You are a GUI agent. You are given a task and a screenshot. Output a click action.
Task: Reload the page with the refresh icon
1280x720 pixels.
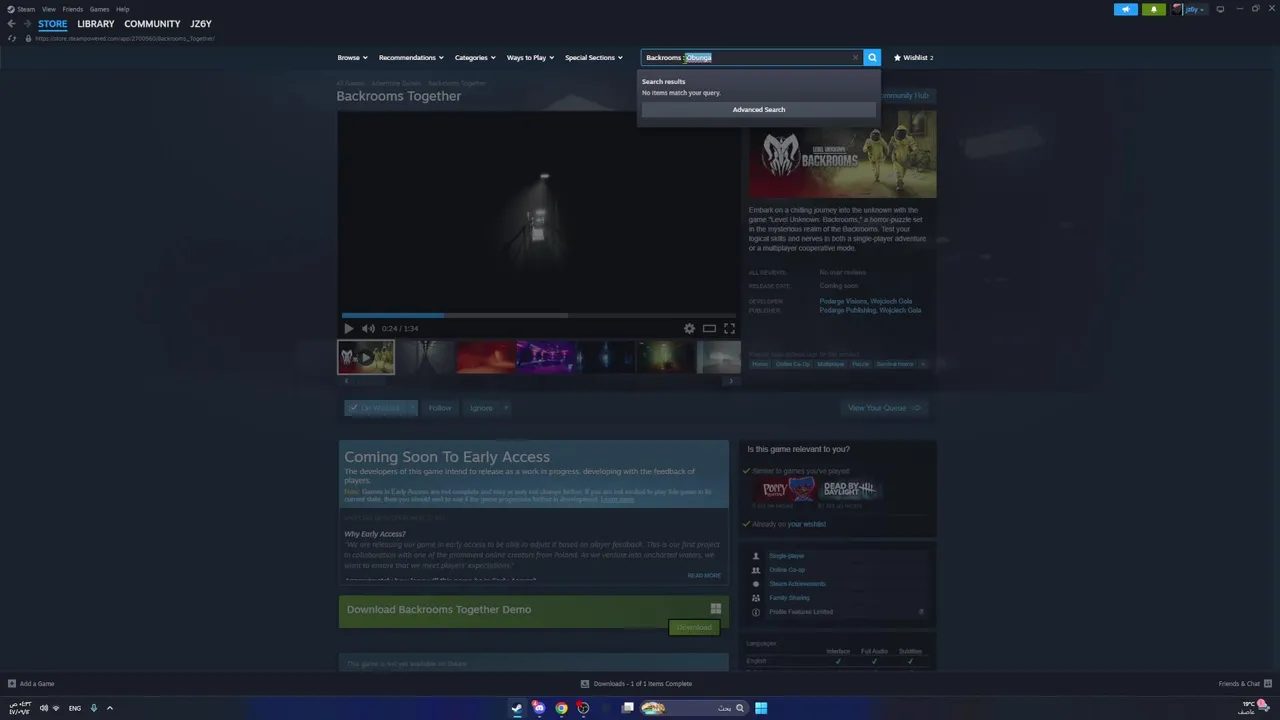point(12,38)
